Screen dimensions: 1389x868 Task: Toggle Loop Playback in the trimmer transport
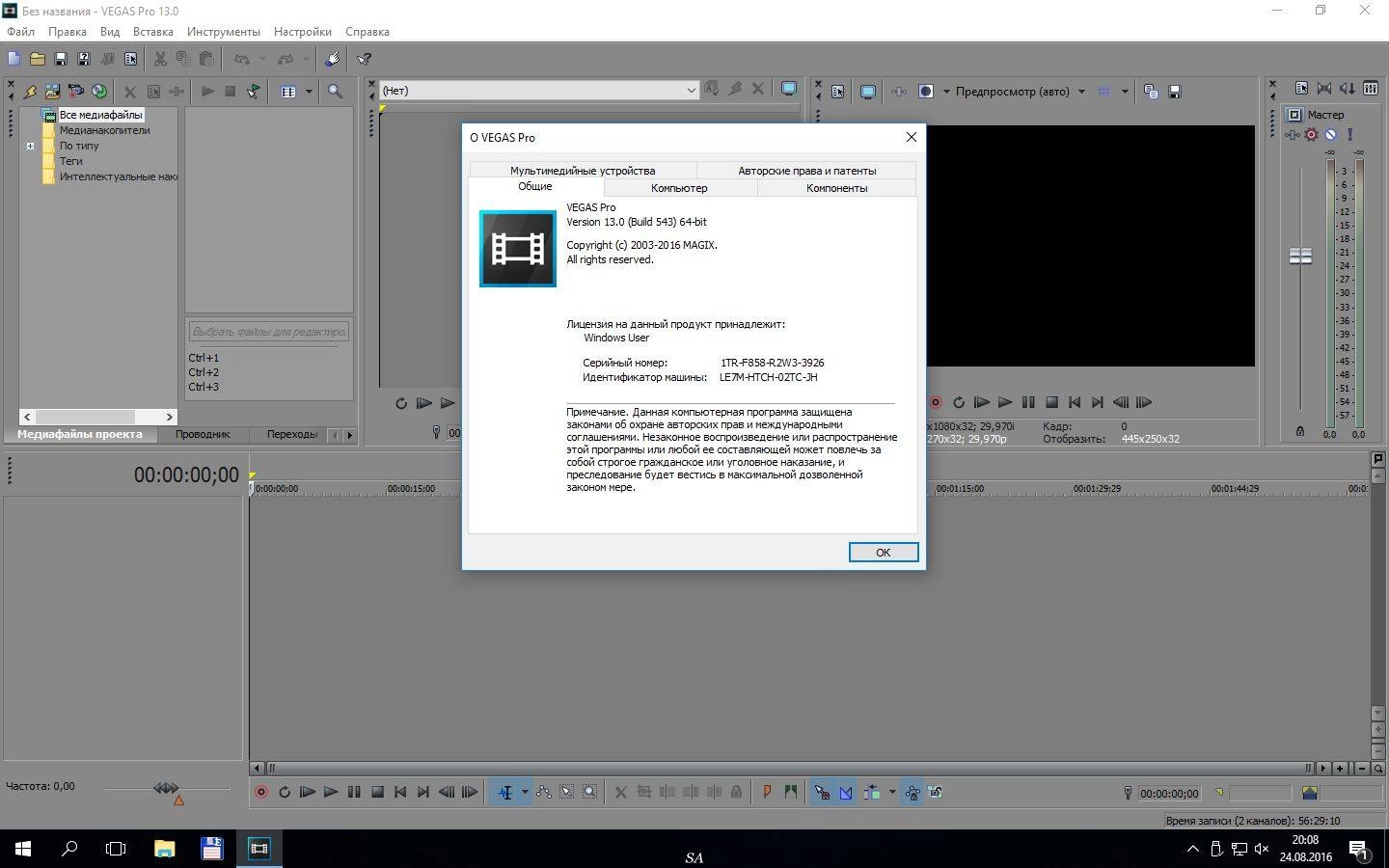pyautogui.click(x=401, y=403)
